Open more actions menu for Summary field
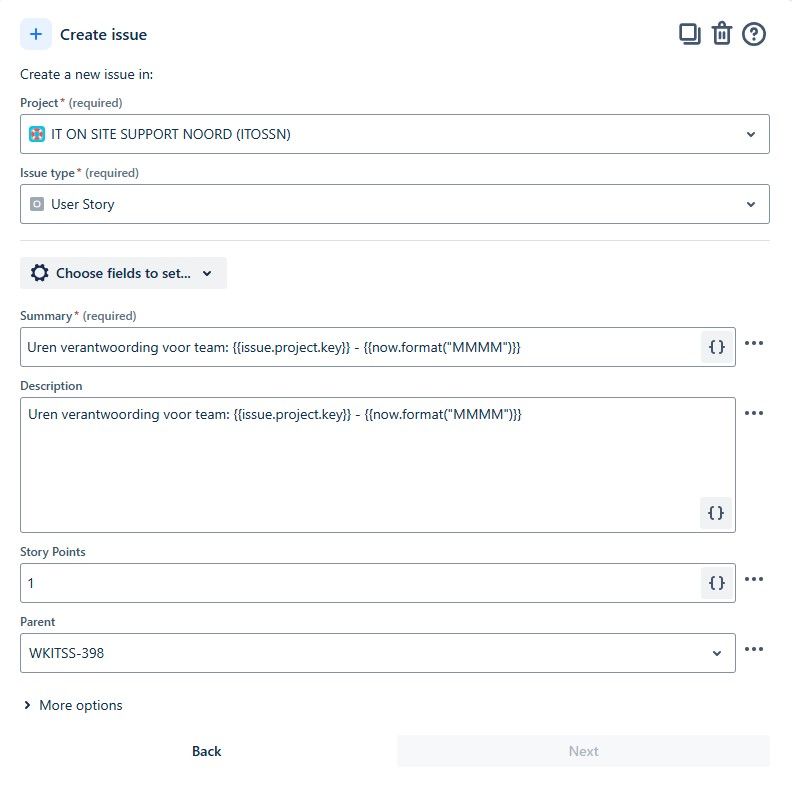 click(x=754, y=343)
